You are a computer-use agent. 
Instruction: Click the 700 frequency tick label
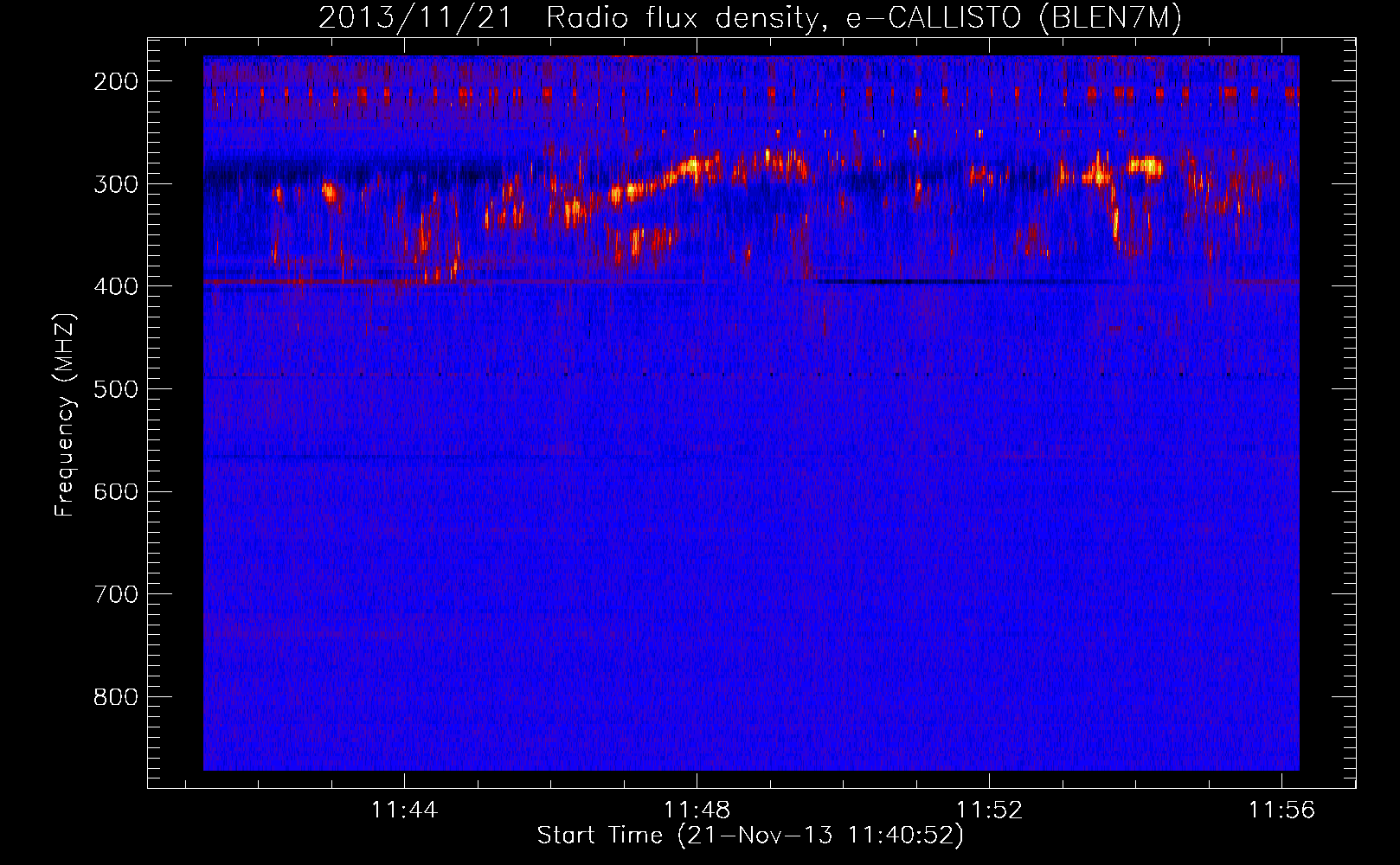tap(116, 594)
